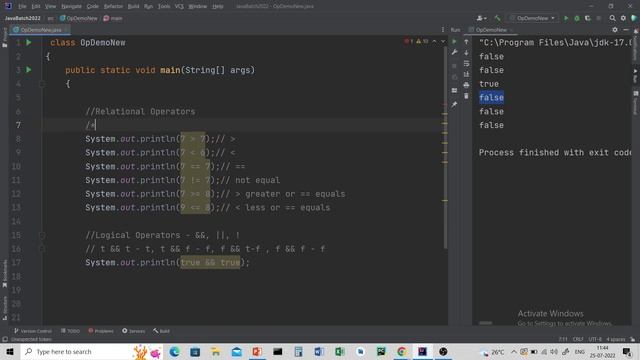Click CRLF line separator in status bar
640x360 pixels.
[578, 339]
